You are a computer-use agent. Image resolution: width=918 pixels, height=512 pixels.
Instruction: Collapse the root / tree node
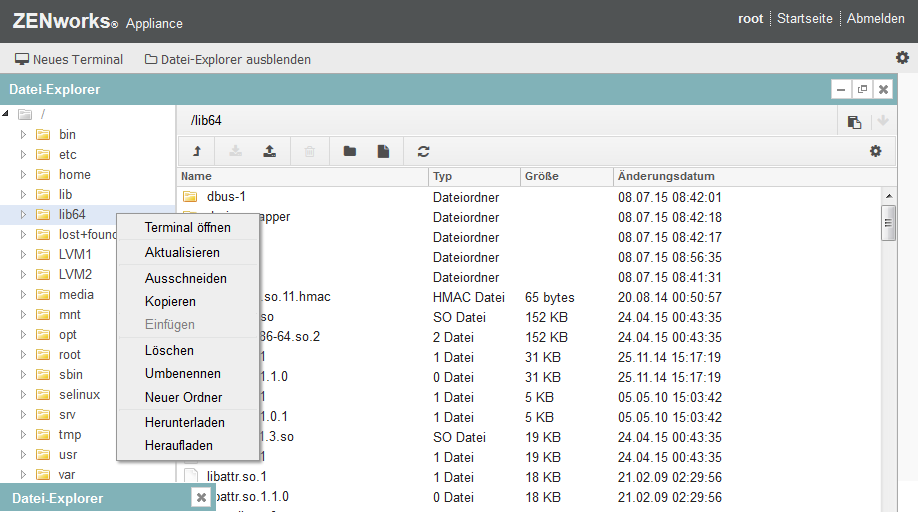[7, 114]
